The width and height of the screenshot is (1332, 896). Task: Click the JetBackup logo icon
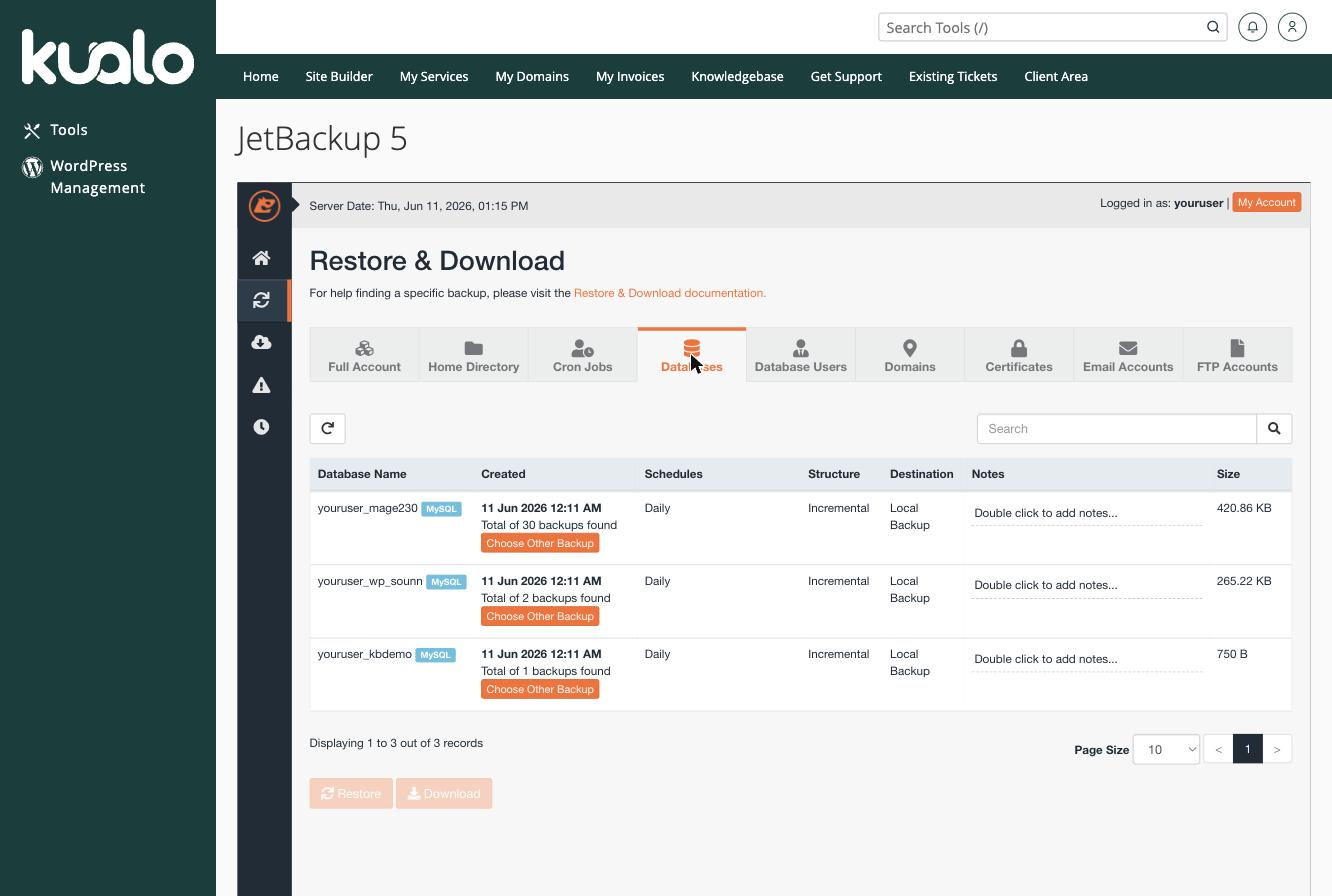264,205
